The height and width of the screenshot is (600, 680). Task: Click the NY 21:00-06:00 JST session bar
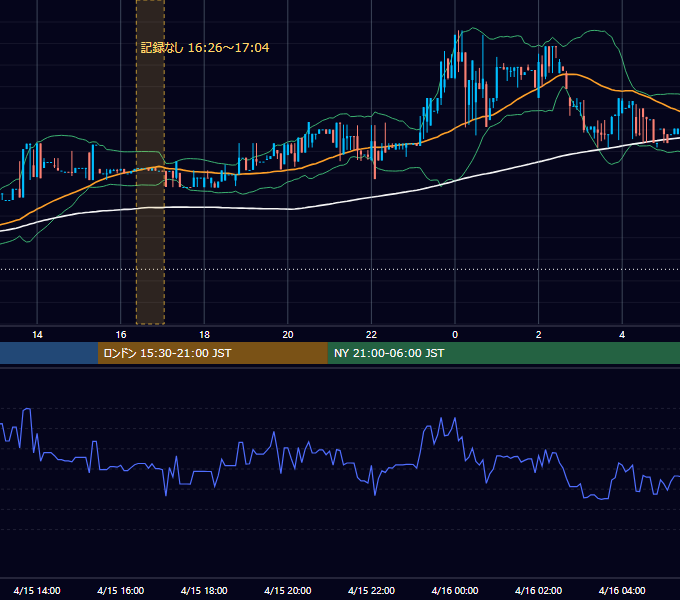[x=503, y=353]
